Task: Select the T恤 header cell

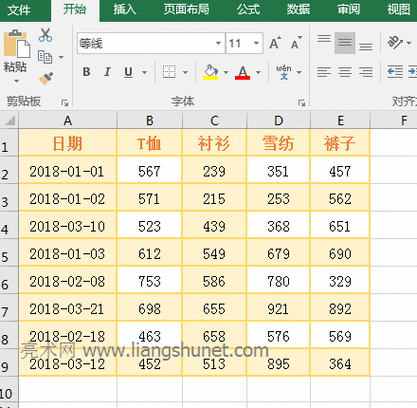Action: coord(149,143)
